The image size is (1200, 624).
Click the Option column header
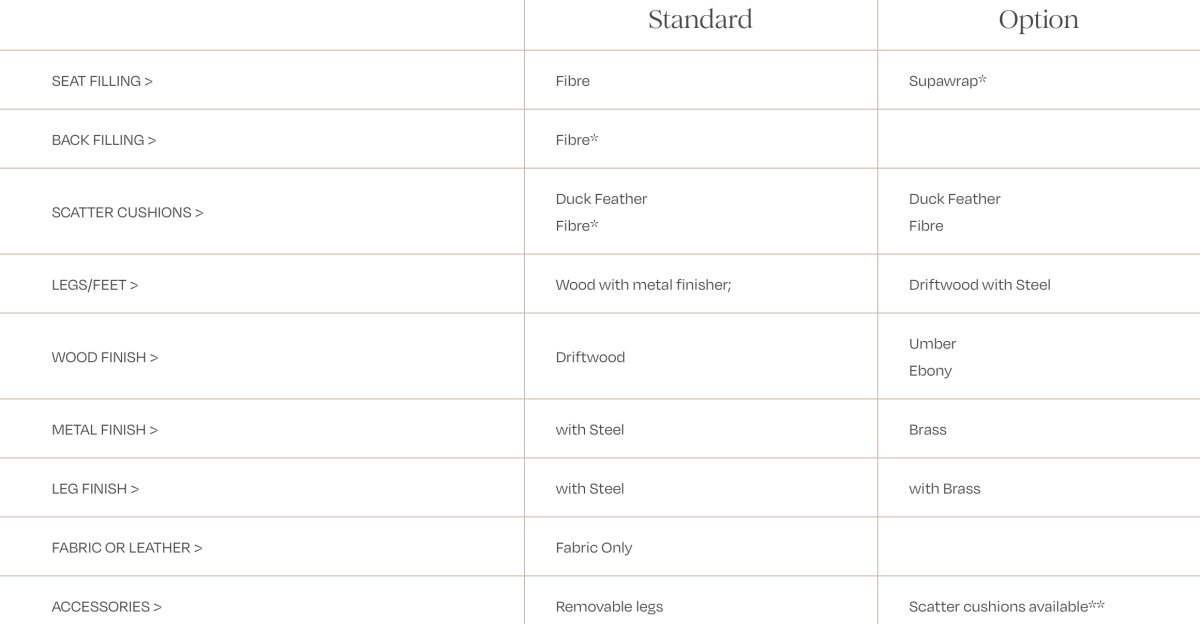pos(1038,20)
